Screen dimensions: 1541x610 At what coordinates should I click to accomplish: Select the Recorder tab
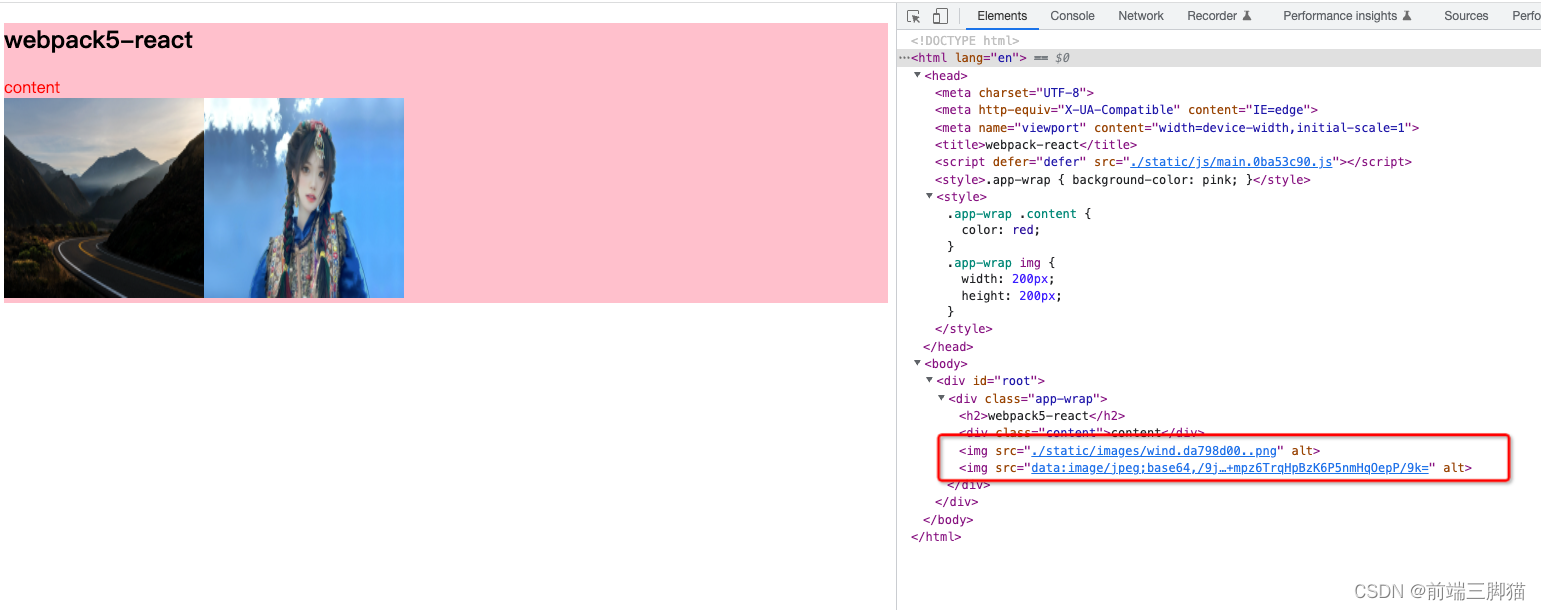[1219, 16]
